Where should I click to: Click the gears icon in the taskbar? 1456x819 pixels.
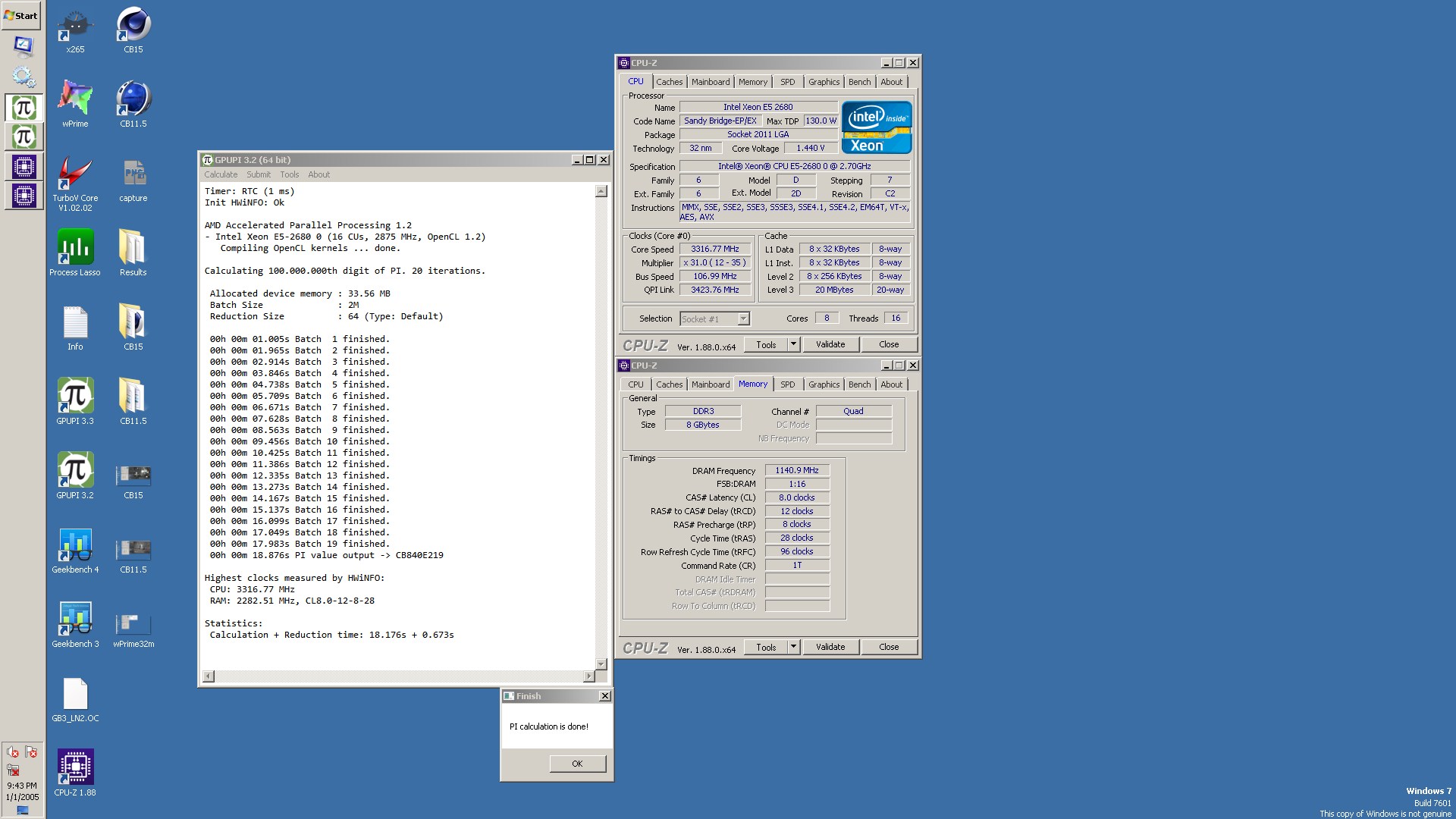(24, 76)
